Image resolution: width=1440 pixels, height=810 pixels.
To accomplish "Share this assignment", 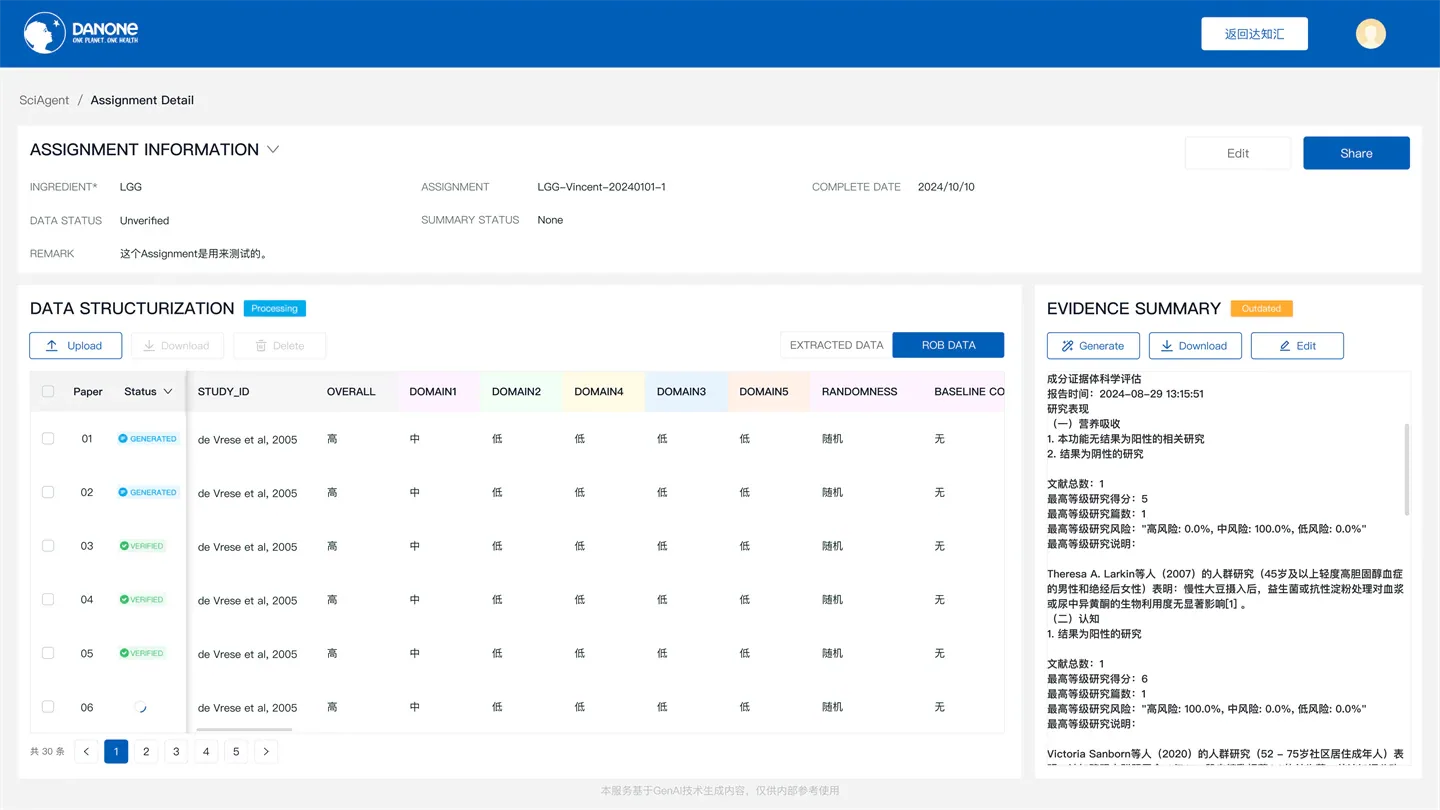I will point(1356,153).
